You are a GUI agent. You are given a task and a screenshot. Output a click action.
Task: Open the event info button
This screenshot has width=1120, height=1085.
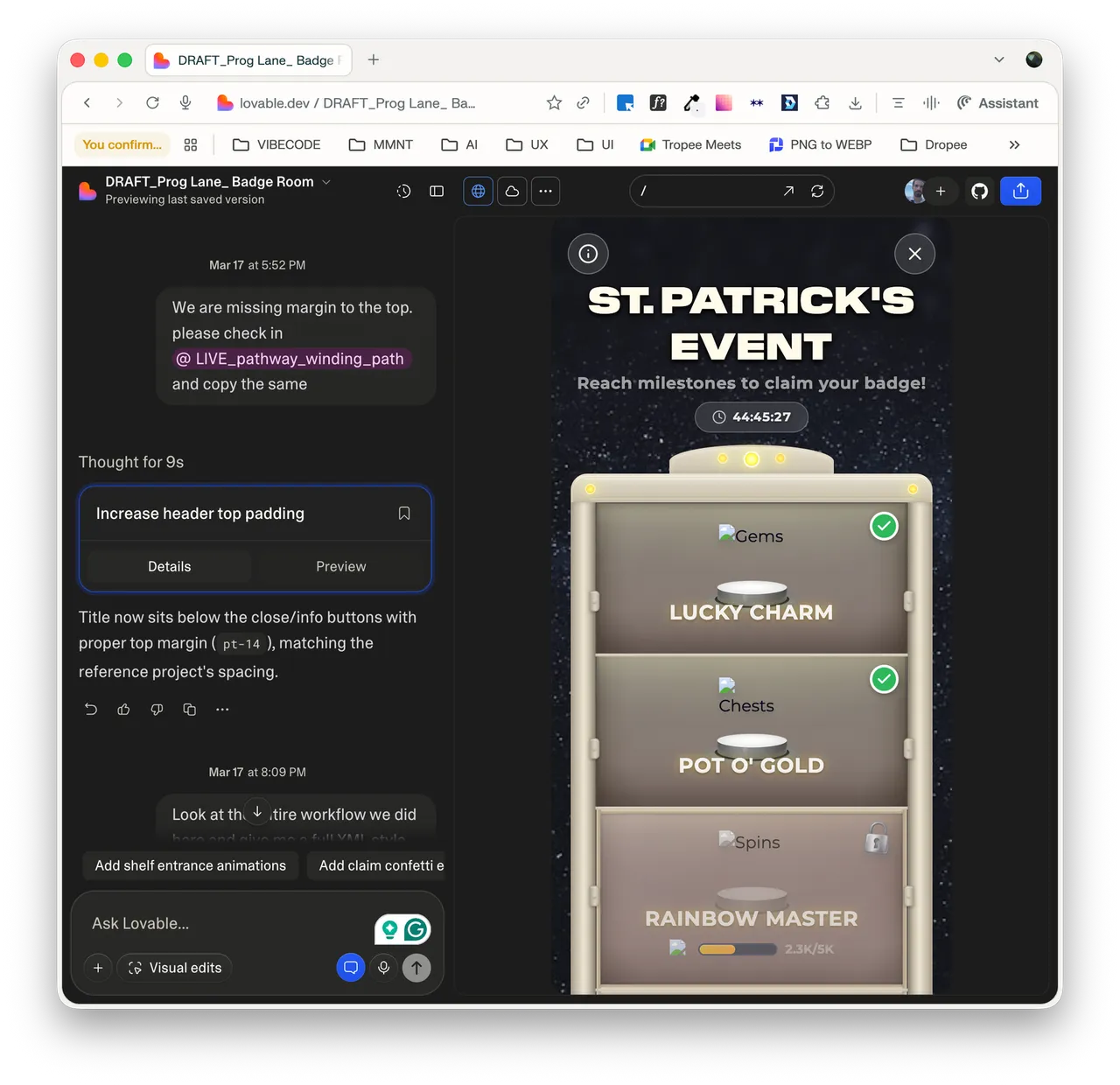pos(588,254)
